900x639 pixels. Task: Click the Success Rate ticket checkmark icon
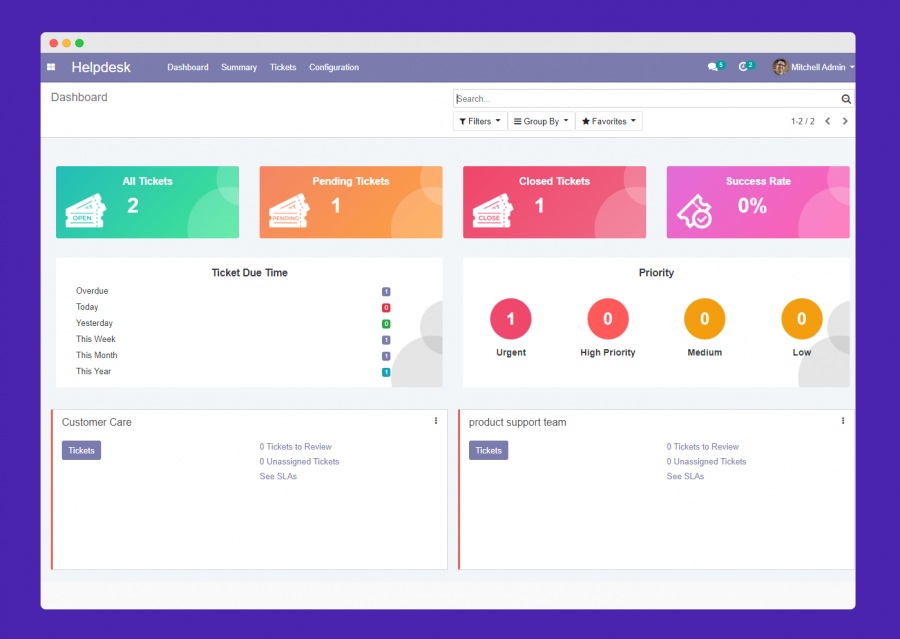[x=695, y=211]
